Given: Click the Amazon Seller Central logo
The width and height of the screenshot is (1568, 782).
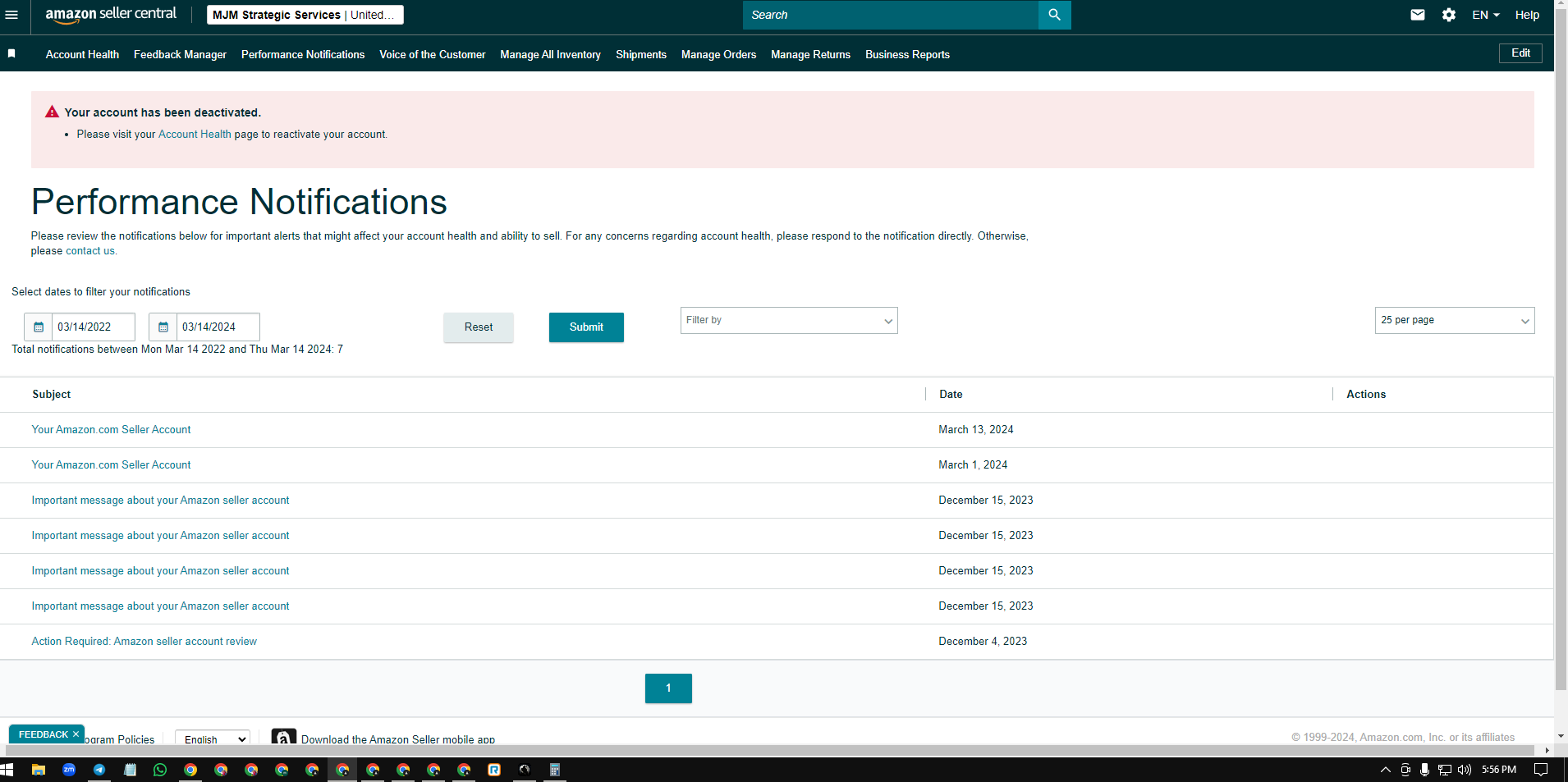Looking at the screenshot, I should click(x=111, y=15).
